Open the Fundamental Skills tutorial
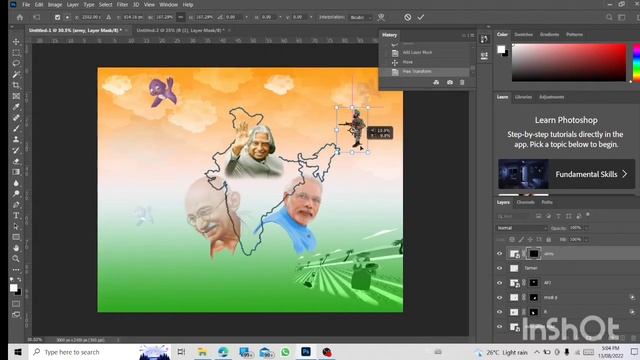Image resolution: width=640 pixels, height=360 pixels. tap(567, 174)
